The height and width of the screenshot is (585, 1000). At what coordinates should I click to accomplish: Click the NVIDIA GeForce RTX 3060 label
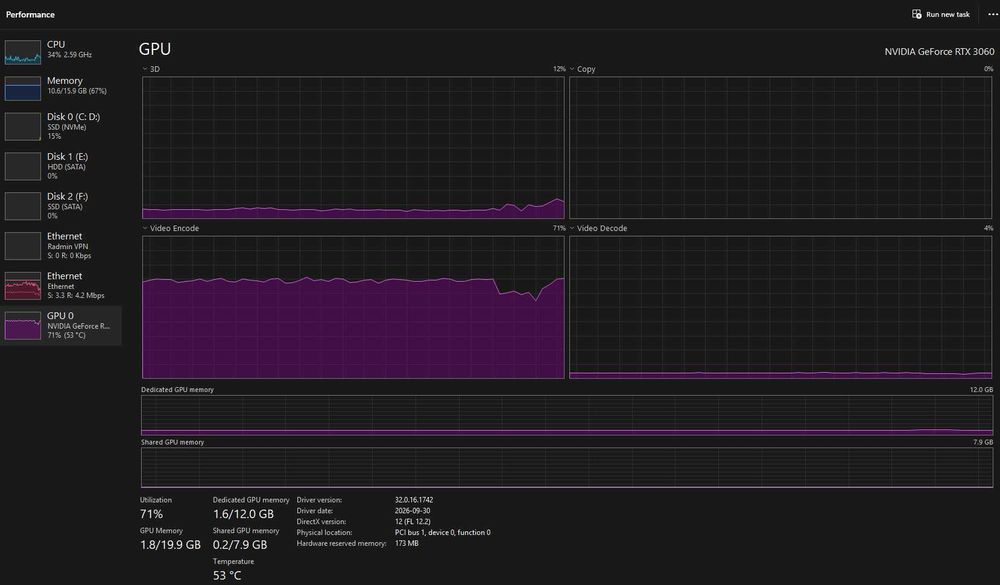coord(939,52)
